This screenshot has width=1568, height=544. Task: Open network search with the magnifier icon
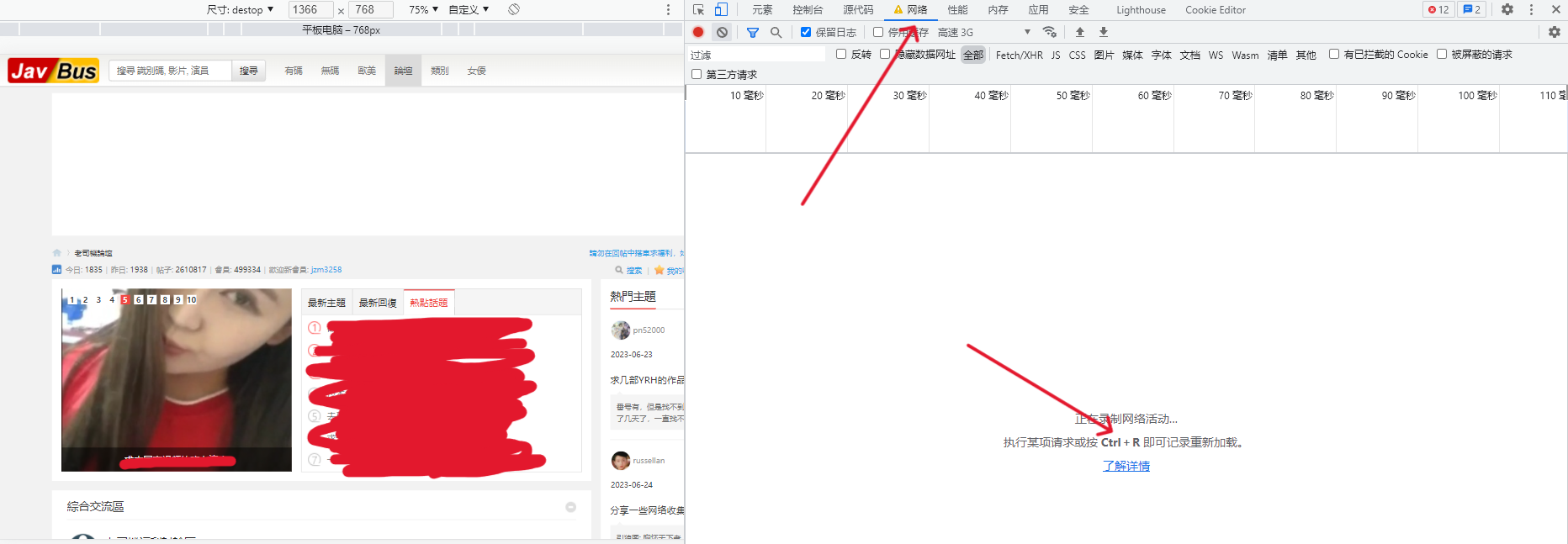[x=776, y=32]
